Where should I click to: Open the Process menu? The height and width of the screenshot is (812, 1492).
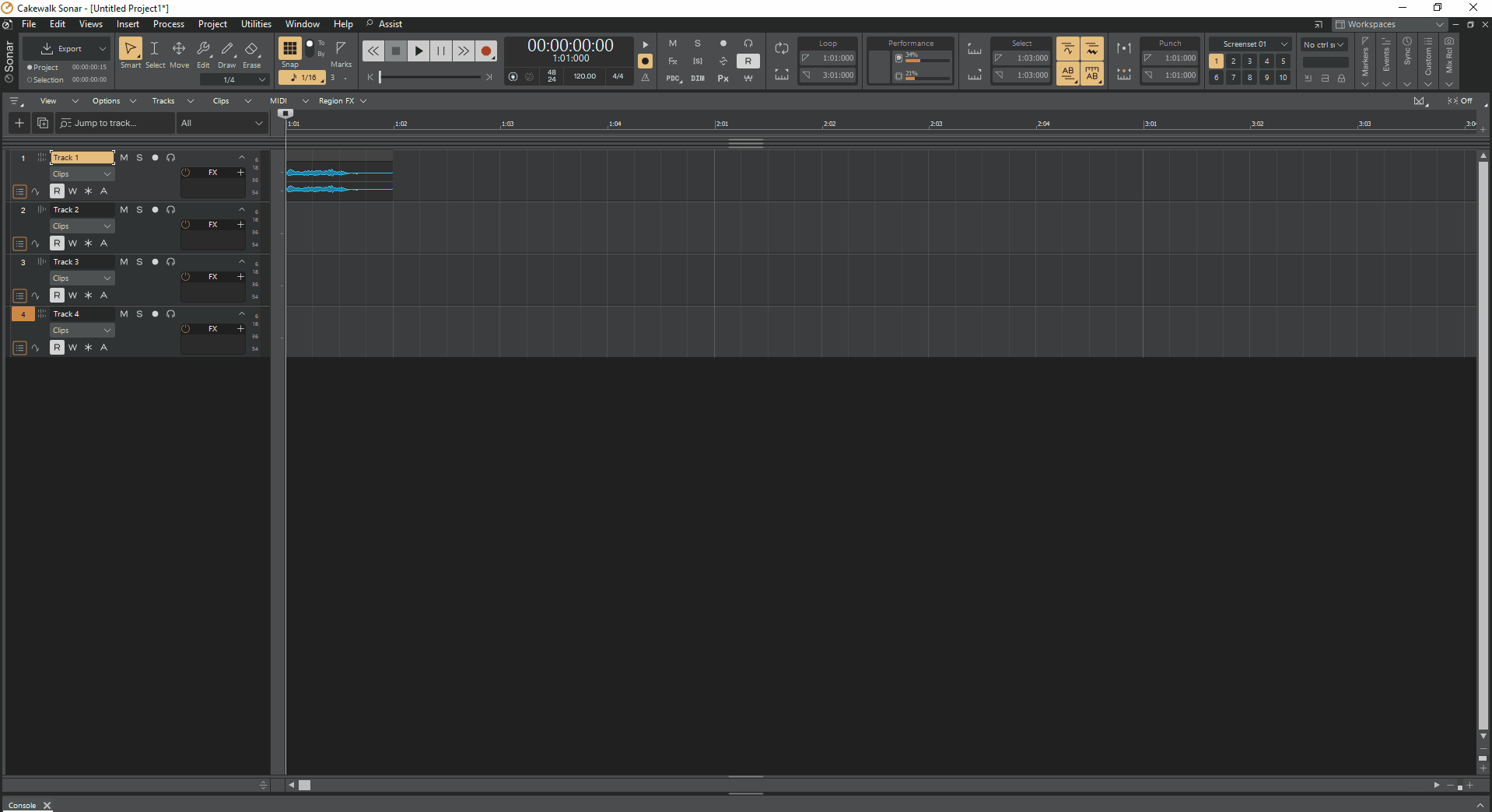point(168,24)
